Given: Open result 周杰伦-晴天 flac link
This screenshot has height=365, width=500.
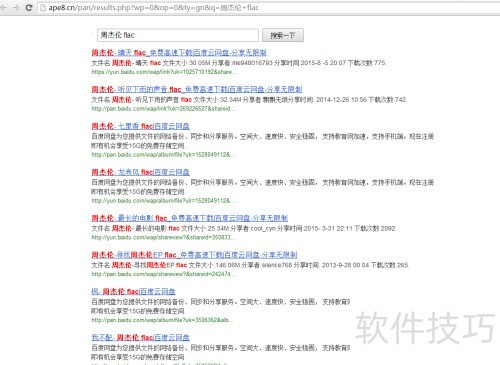Looking at the screenshot, I should pos(179,53).
